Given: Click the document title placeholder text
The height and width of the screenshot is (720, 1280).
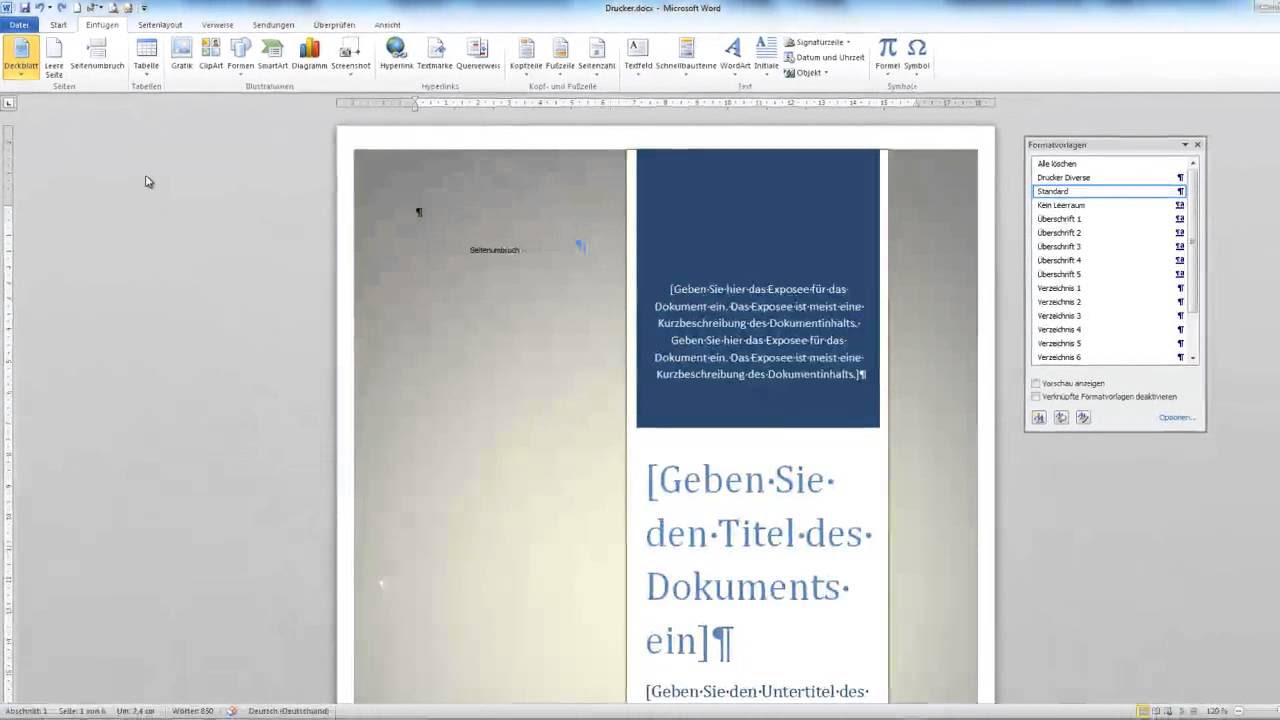Looking at the screenshot, I should click(x=758, y=560).
